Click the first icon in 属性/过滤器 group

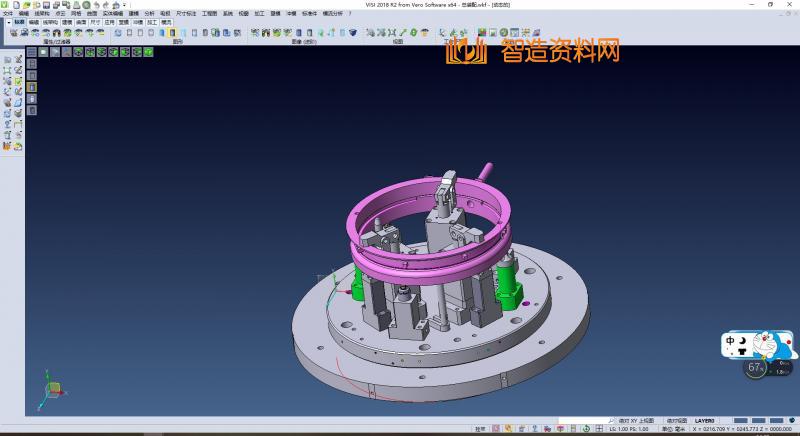tap(14, 33)
